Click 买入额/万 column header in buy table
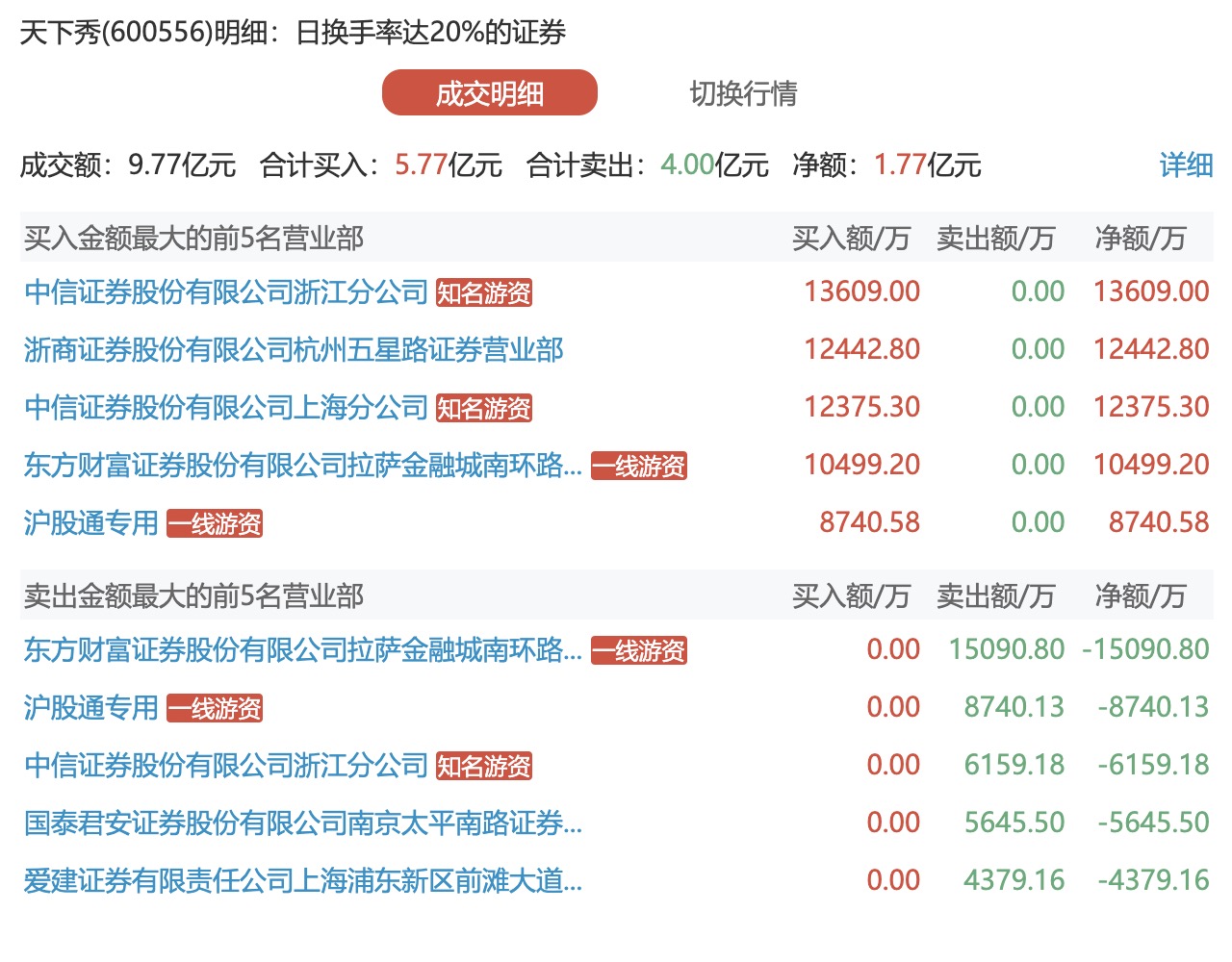 [x=851, y=238]
